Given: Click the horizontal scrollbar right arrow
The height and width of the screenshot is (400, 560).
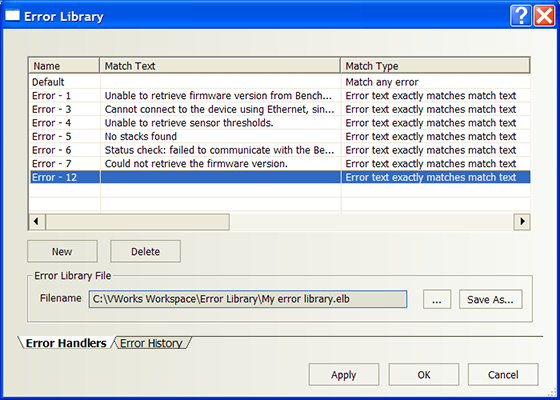Looking at the screenshot, I should [x=522, y=222].
